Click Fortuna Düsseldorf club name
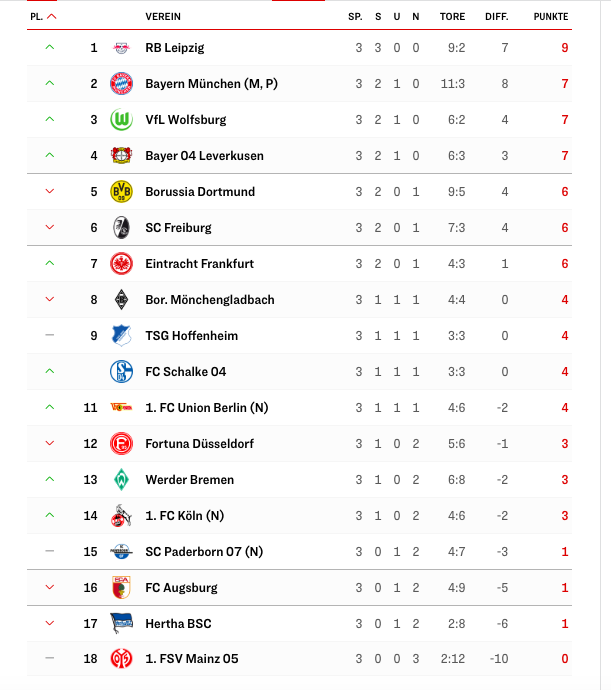The image size is (611, 690). [x=199, y=444]
